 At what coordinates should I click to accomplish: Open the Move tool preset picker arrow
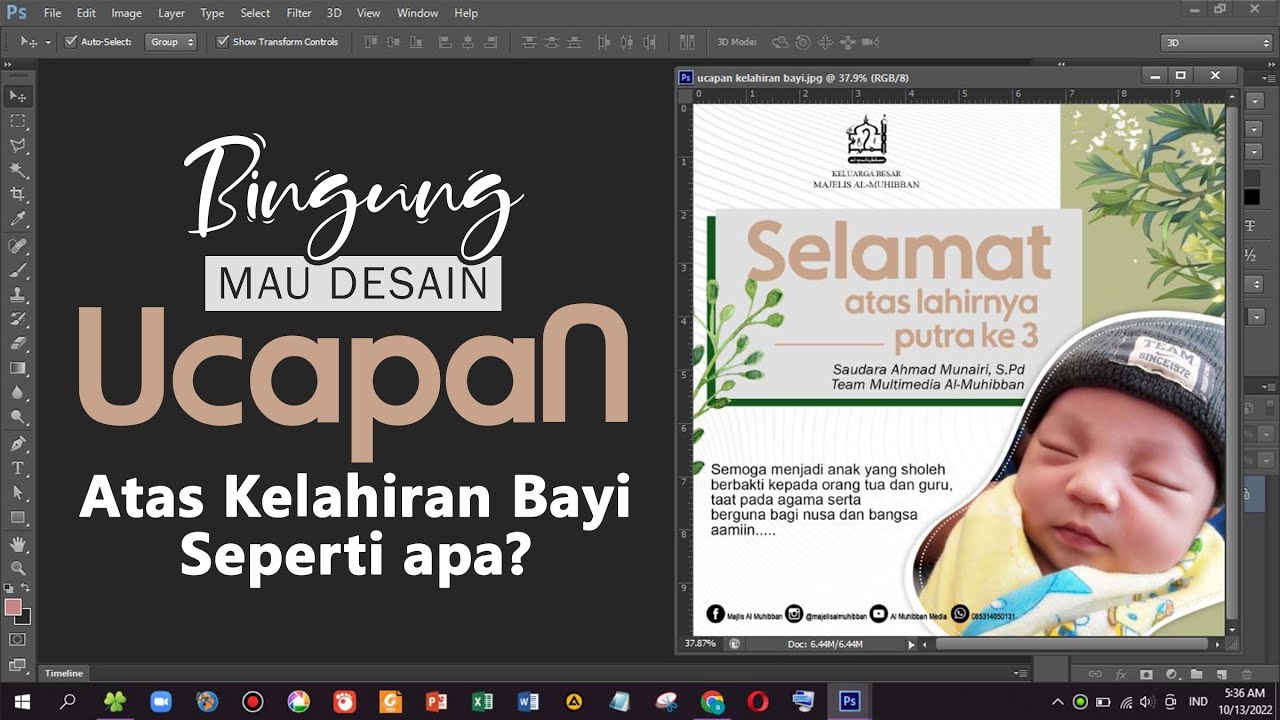[x=48, y=43]
